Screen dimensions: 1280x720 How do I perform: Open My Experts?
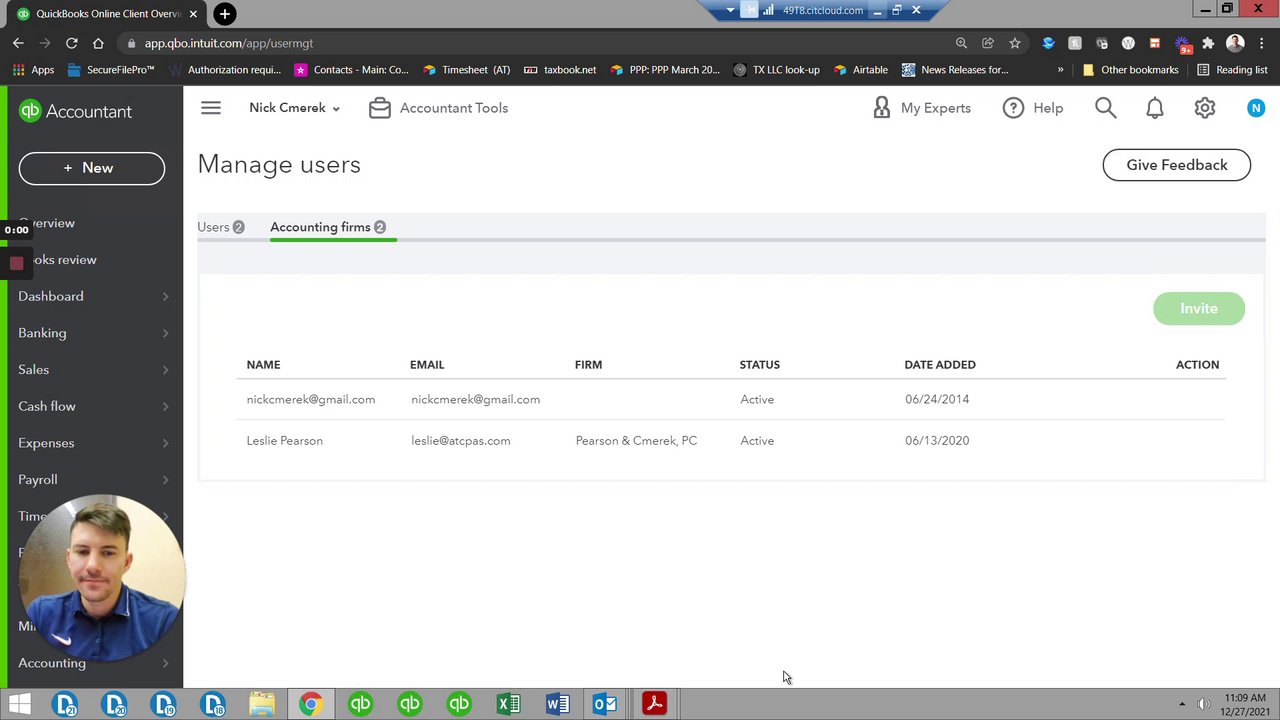922,108
